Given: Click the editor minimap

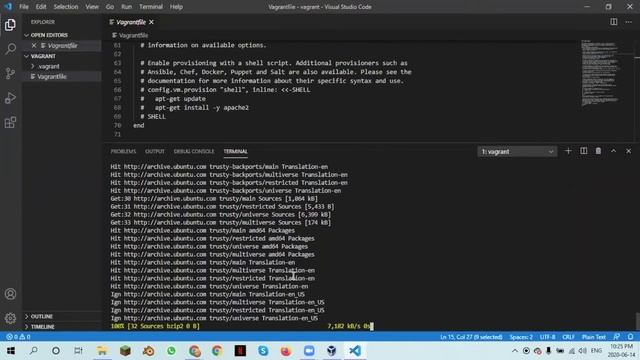Looking at the screenshot, I should pyautogui.click(x=600, y=73).
